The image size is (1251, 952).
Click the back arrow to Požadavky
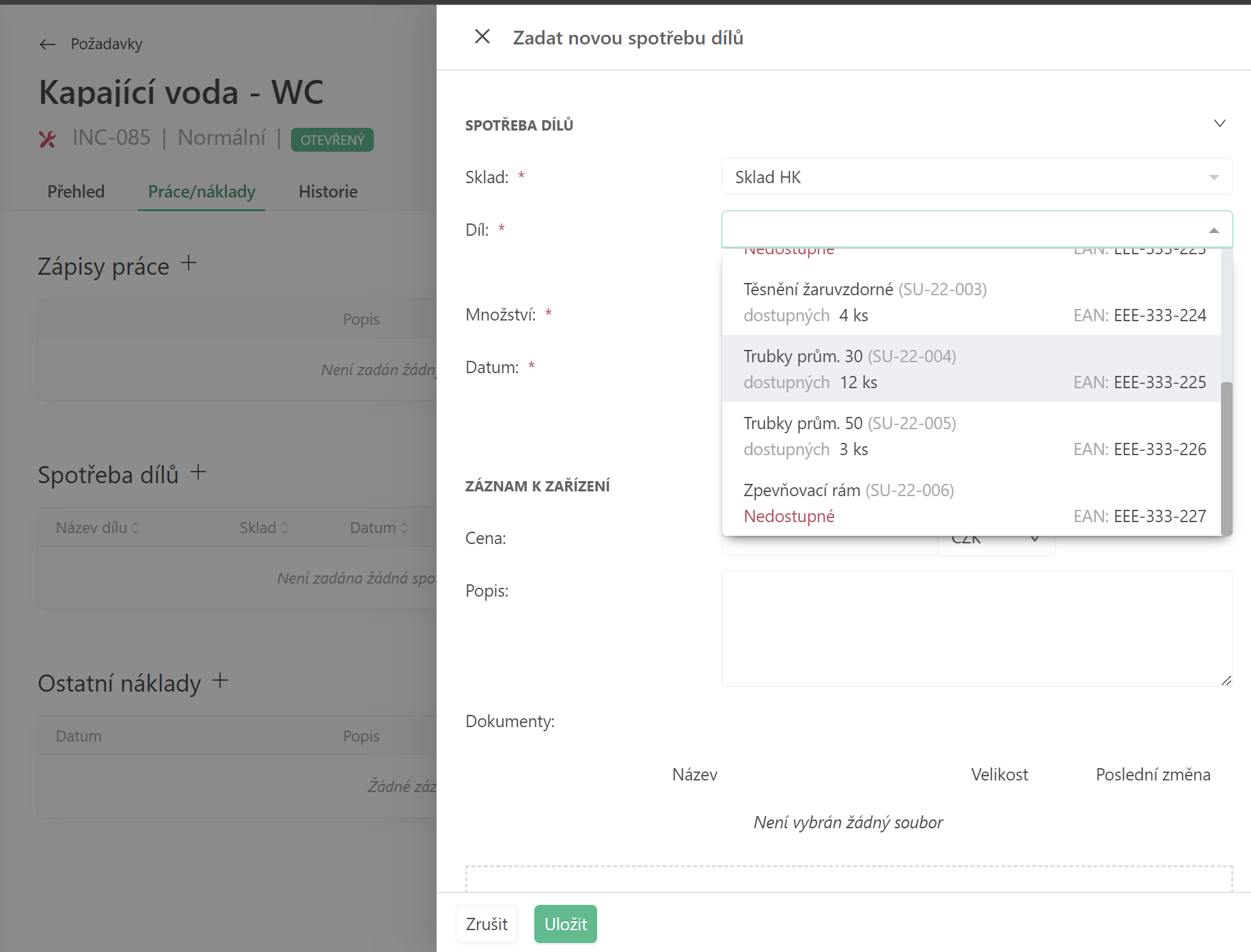click(47, 44)
